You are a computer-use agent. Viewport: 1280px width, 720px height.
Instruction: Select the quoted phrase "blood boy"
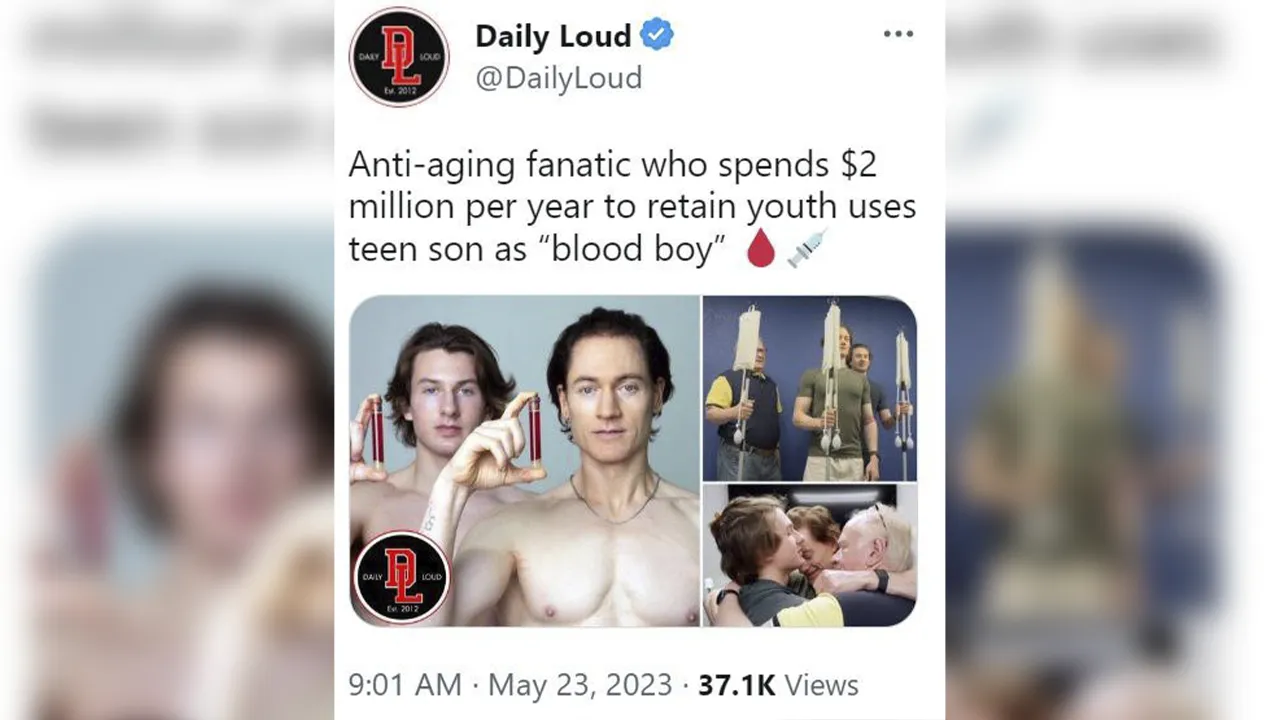click(637, 250)
